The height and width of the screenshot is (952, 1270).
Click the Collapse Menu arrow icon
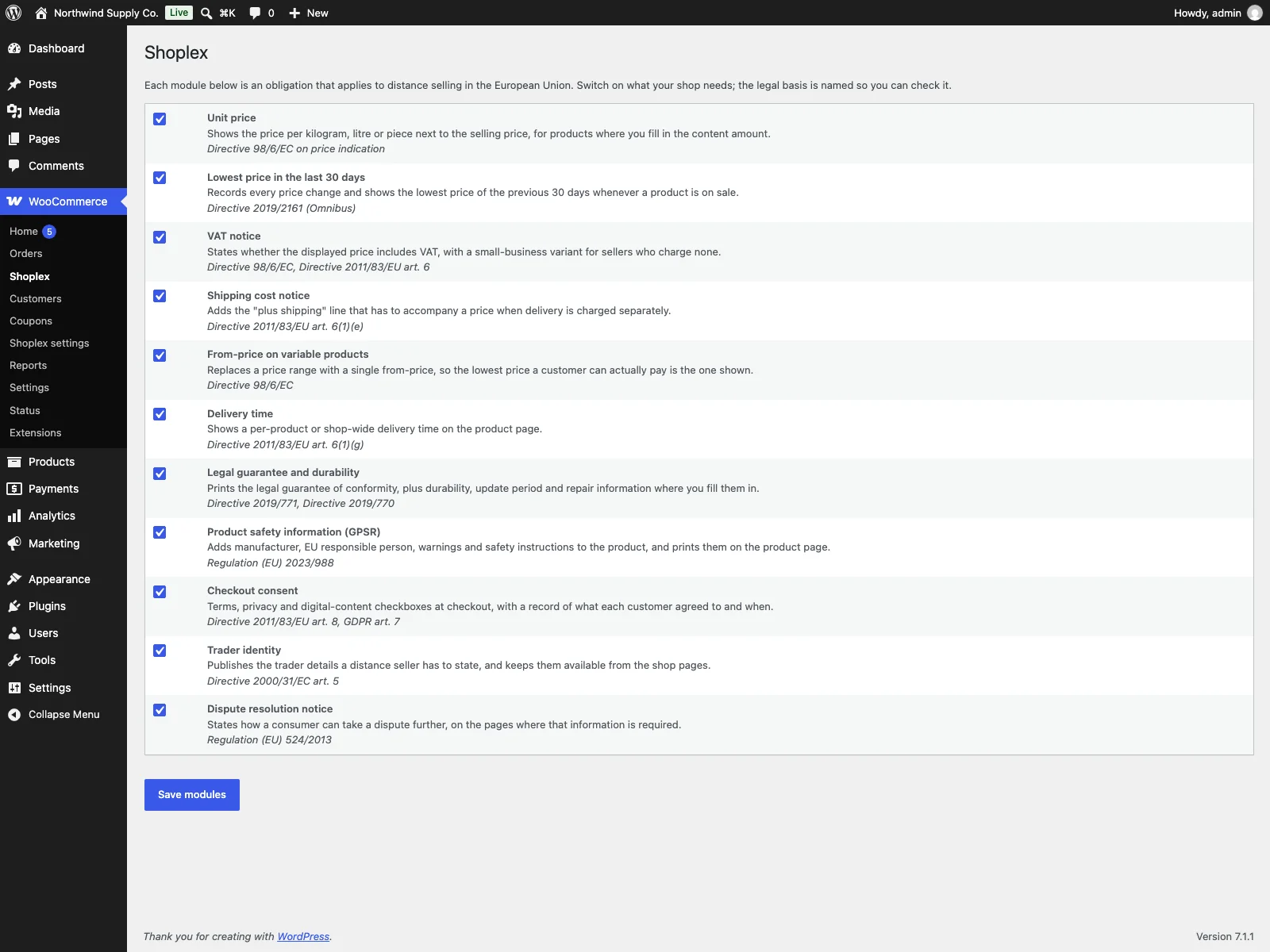pos(14,715)
